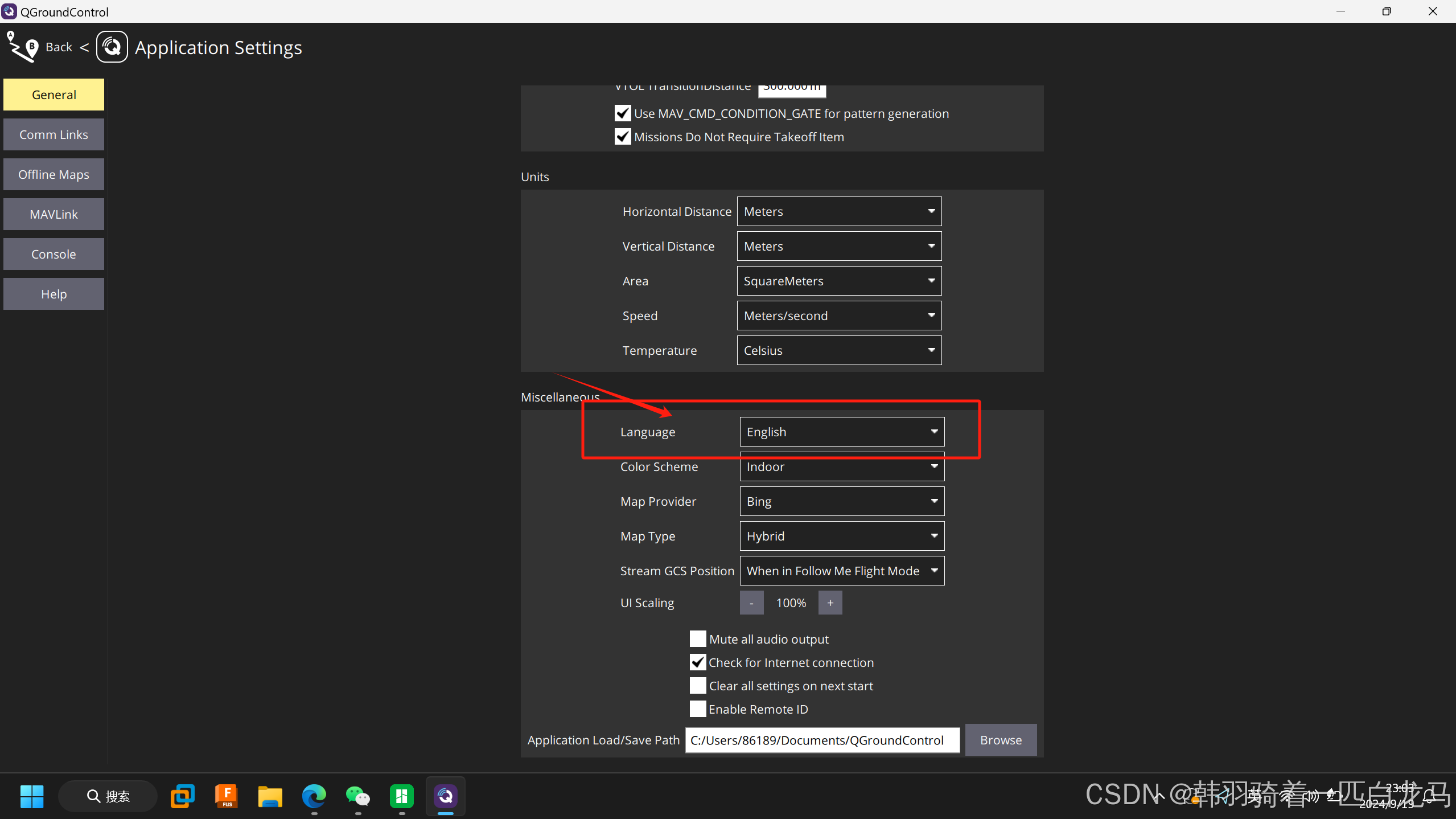Screen dimensions: 1456x819
Task: Open Windows Start menu icon
Action: [x=32, y=796]
